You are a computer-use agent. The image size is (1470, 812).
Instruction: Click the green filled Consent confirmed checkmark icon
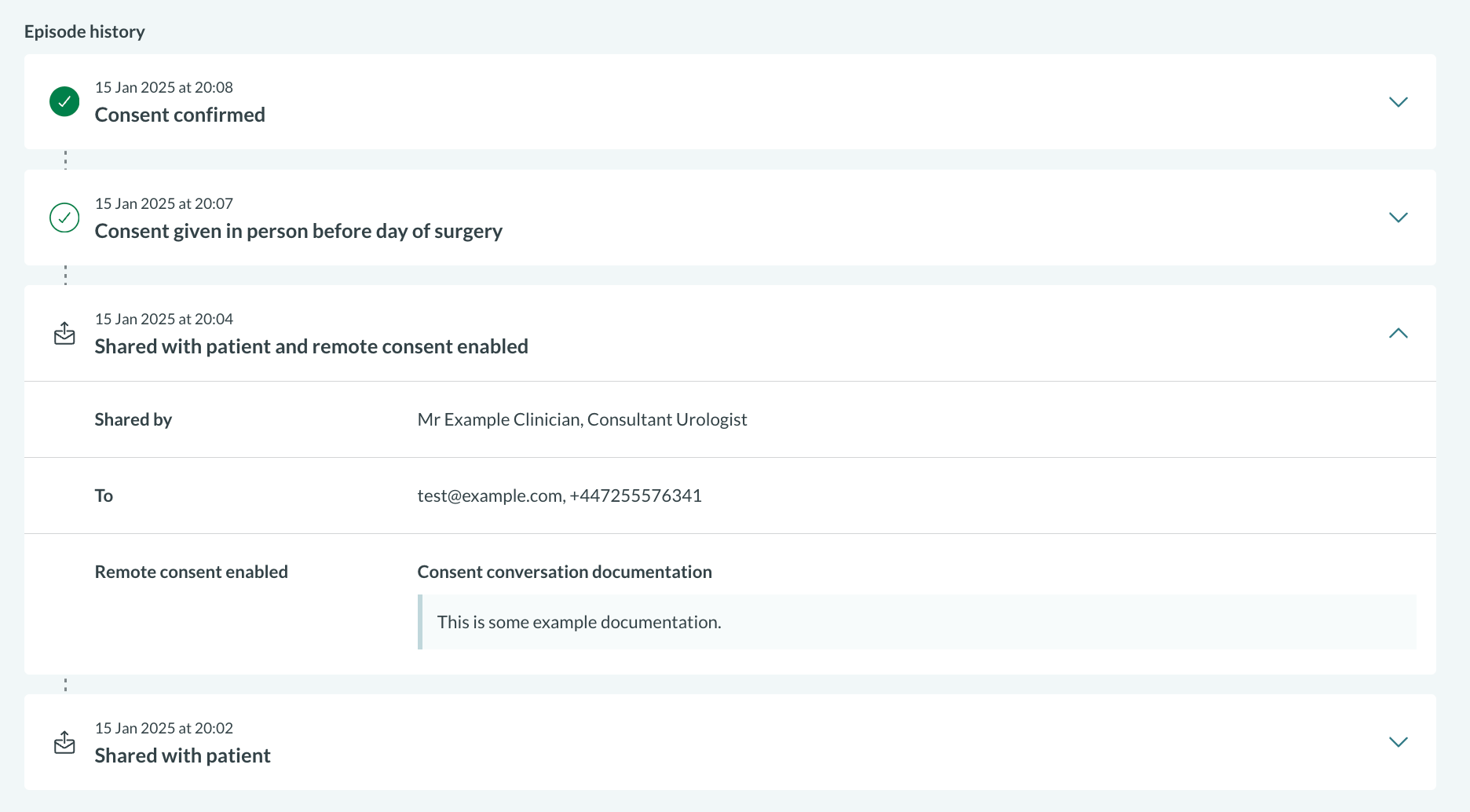(64, 101)
